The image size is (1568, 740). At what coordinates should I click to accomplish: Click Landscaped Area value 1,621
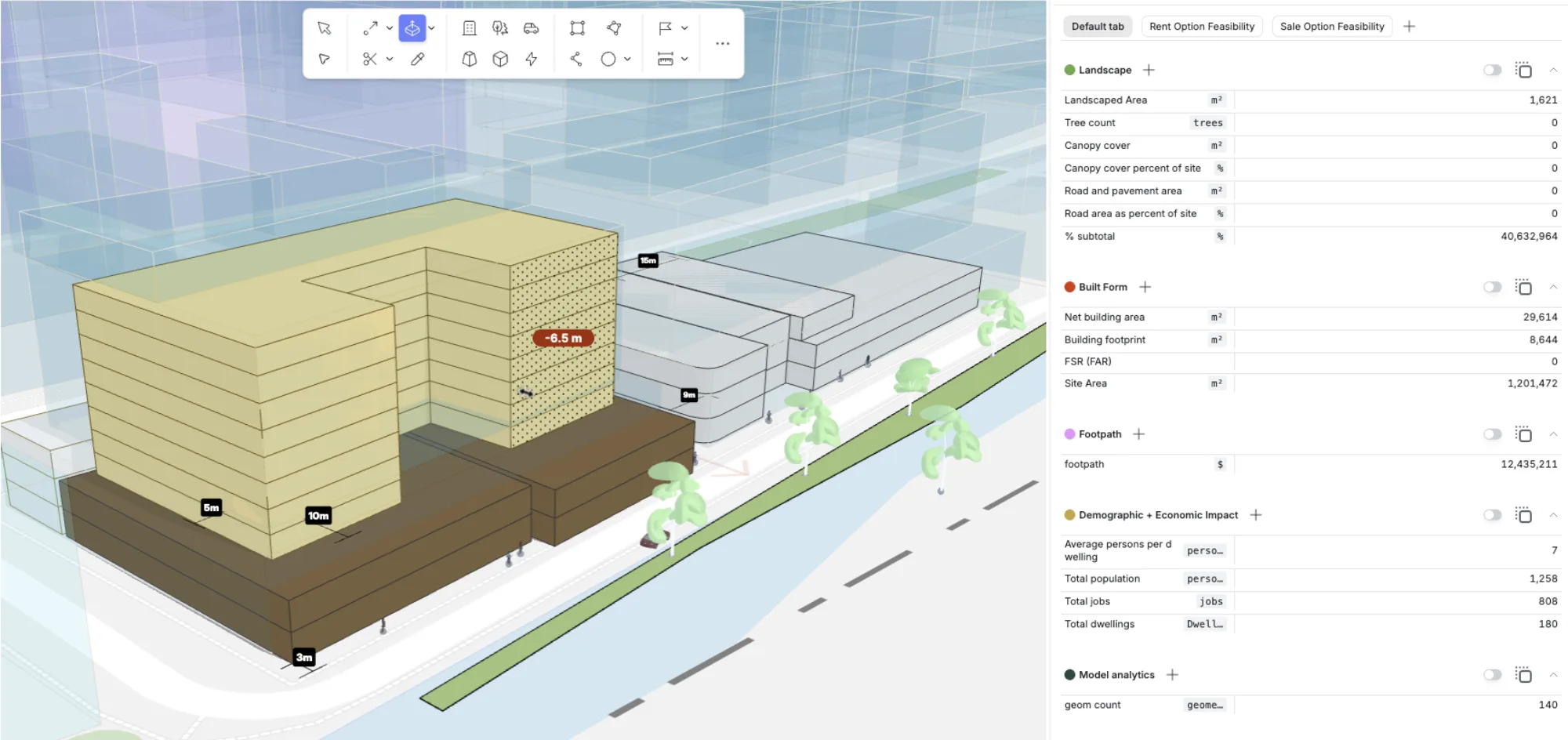(1543, 100)
